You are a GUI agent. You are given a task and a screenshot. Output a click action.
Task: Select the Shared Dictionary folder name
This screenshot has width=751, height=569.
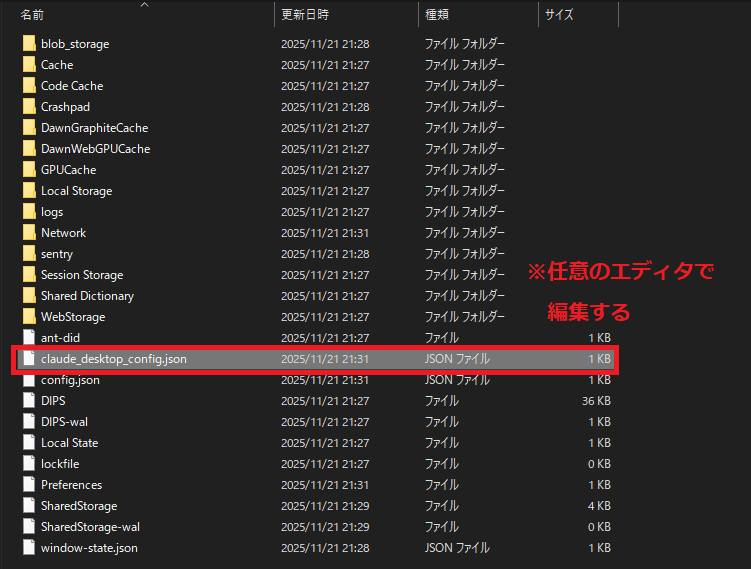(x=87, y=296)
